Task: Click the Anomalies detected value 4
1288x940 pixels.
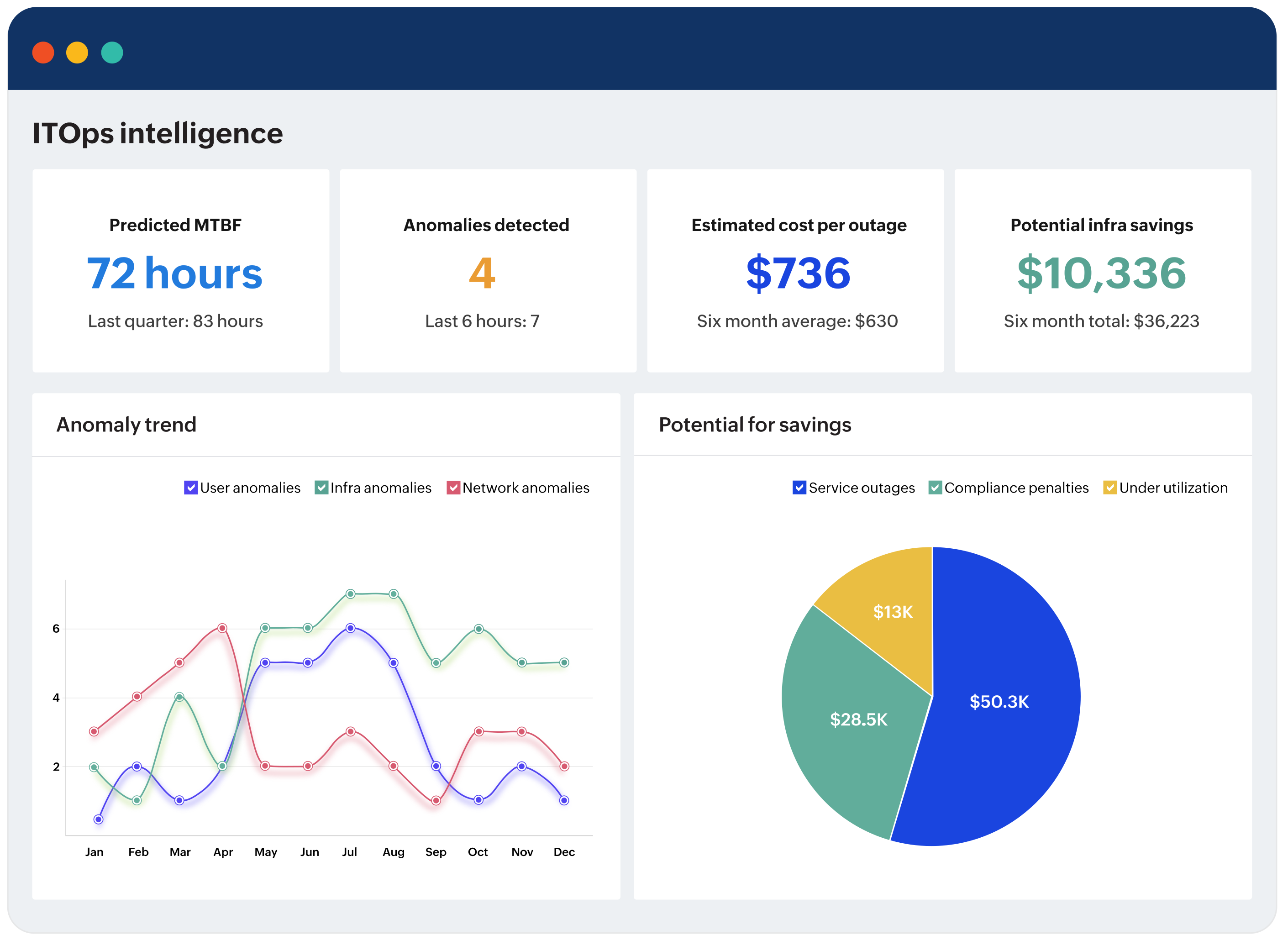Action: pos(482,273)
